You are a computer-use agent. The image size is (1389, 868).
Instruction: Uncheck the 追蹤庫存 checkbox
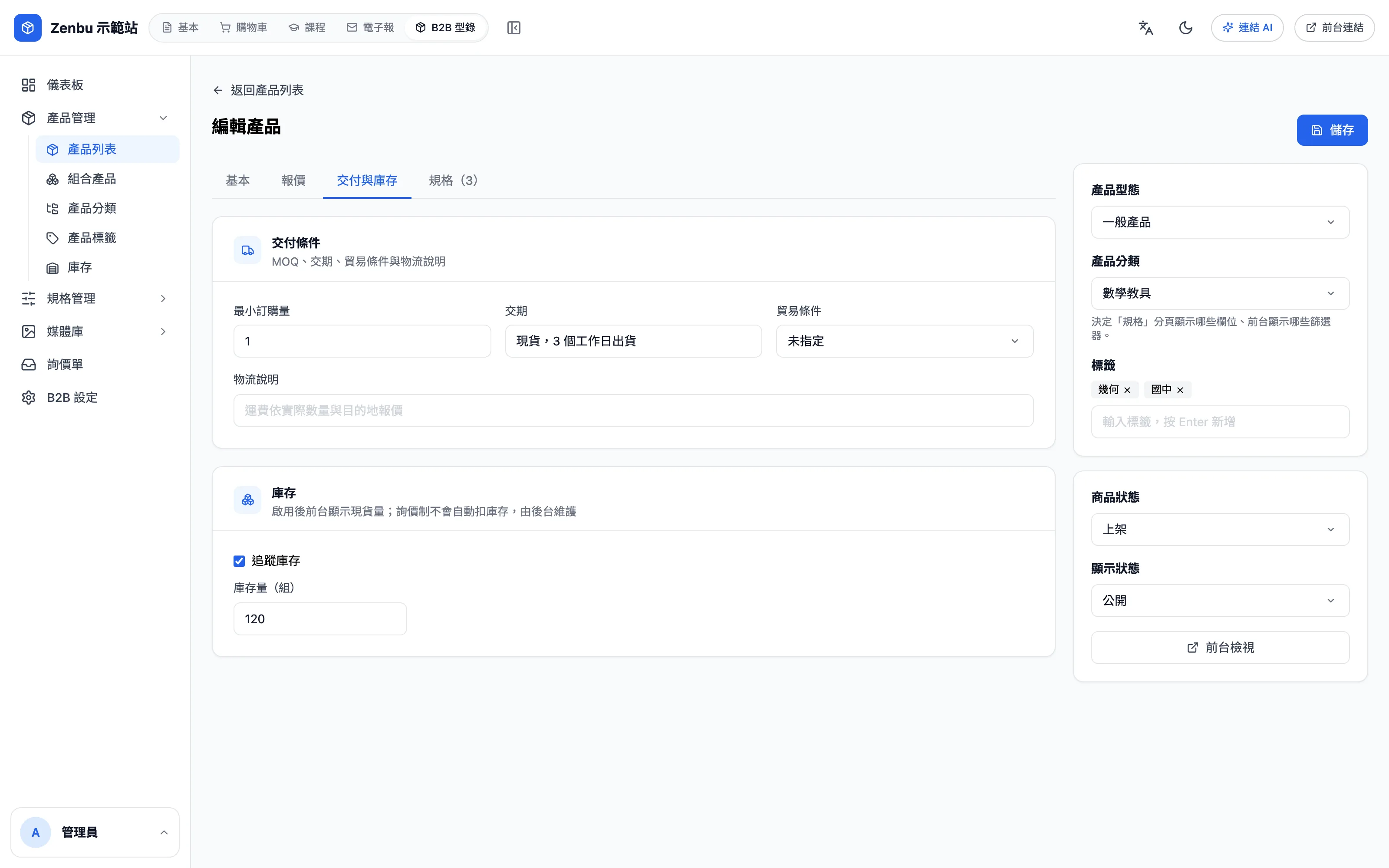(239, 561)
